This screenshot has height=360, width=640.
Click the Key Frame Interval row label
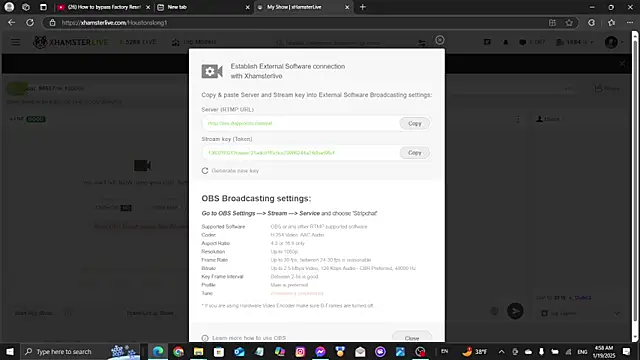222,276
